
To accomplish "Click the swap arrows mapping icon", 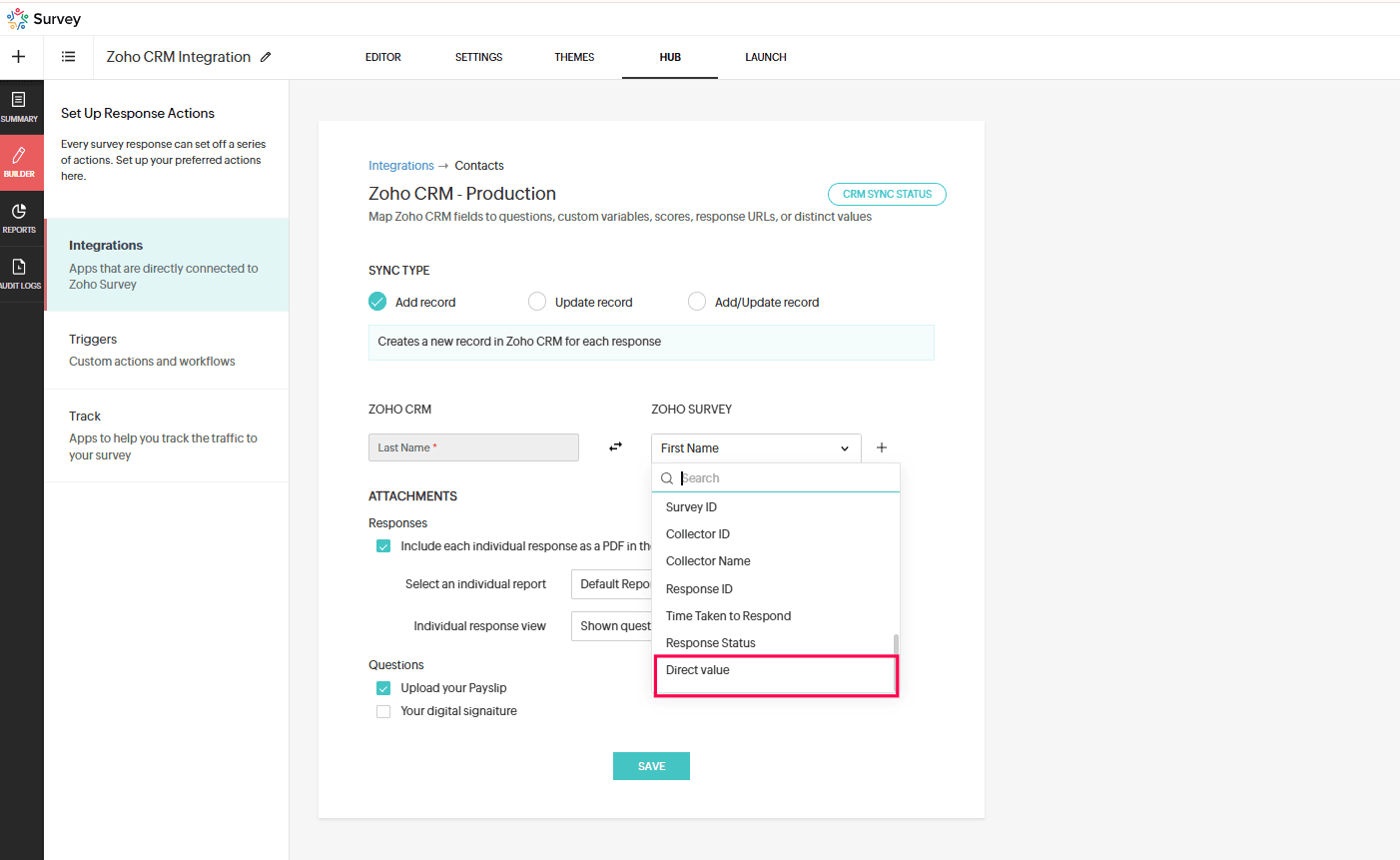I will (615, 447).
